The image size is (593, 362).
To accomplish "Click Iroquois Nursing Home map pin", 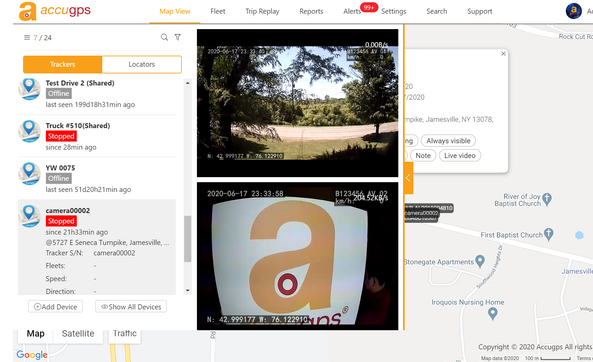I will (x=492, y=313).
